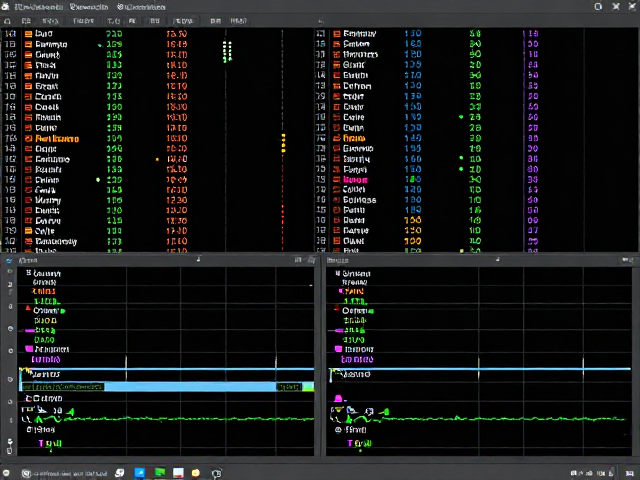Open the Windows Start button
This screenshot has width=640, height=480.
(x=6, y=473)
